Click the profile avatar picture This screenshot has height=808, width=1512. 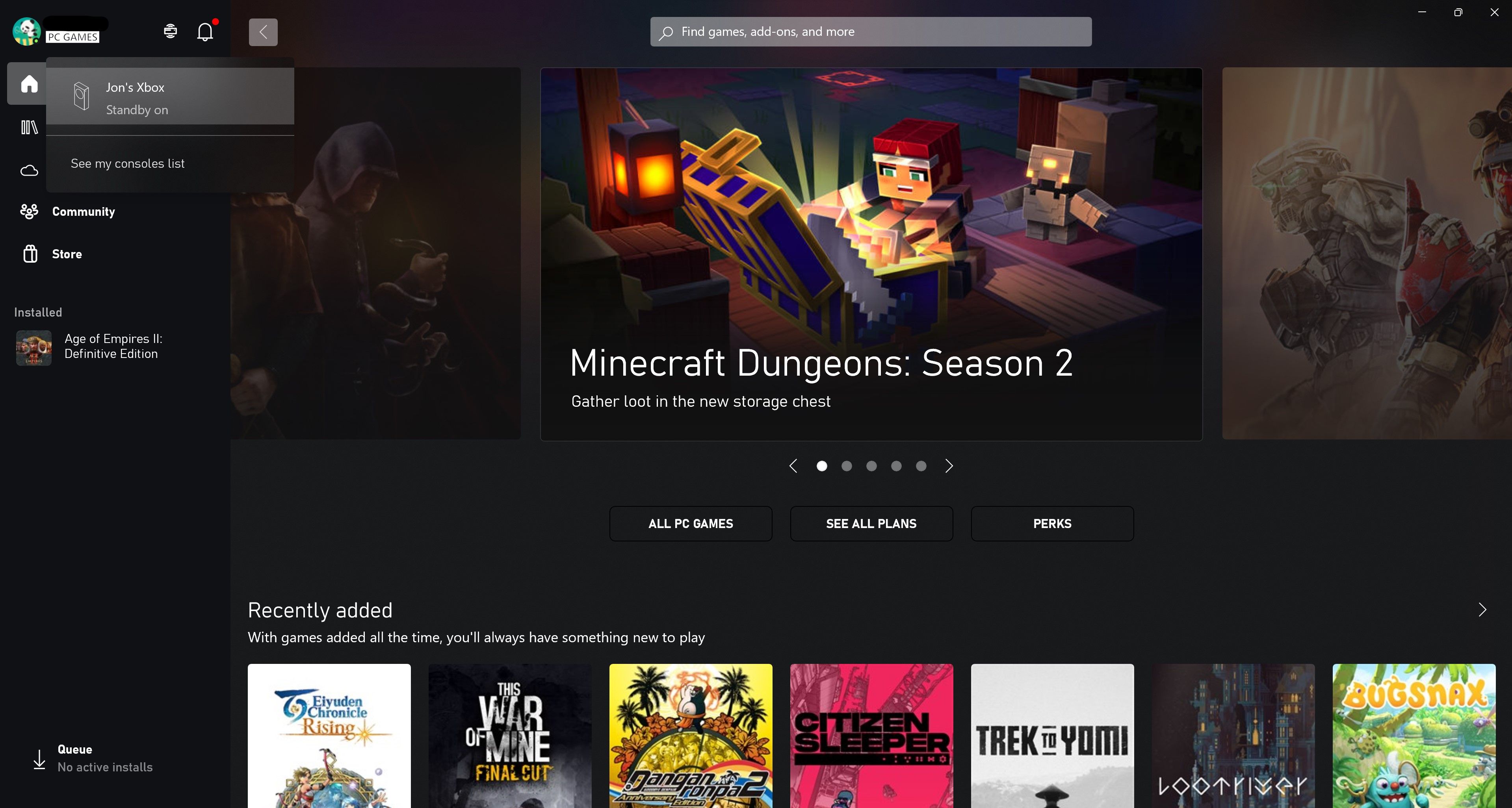26,31
